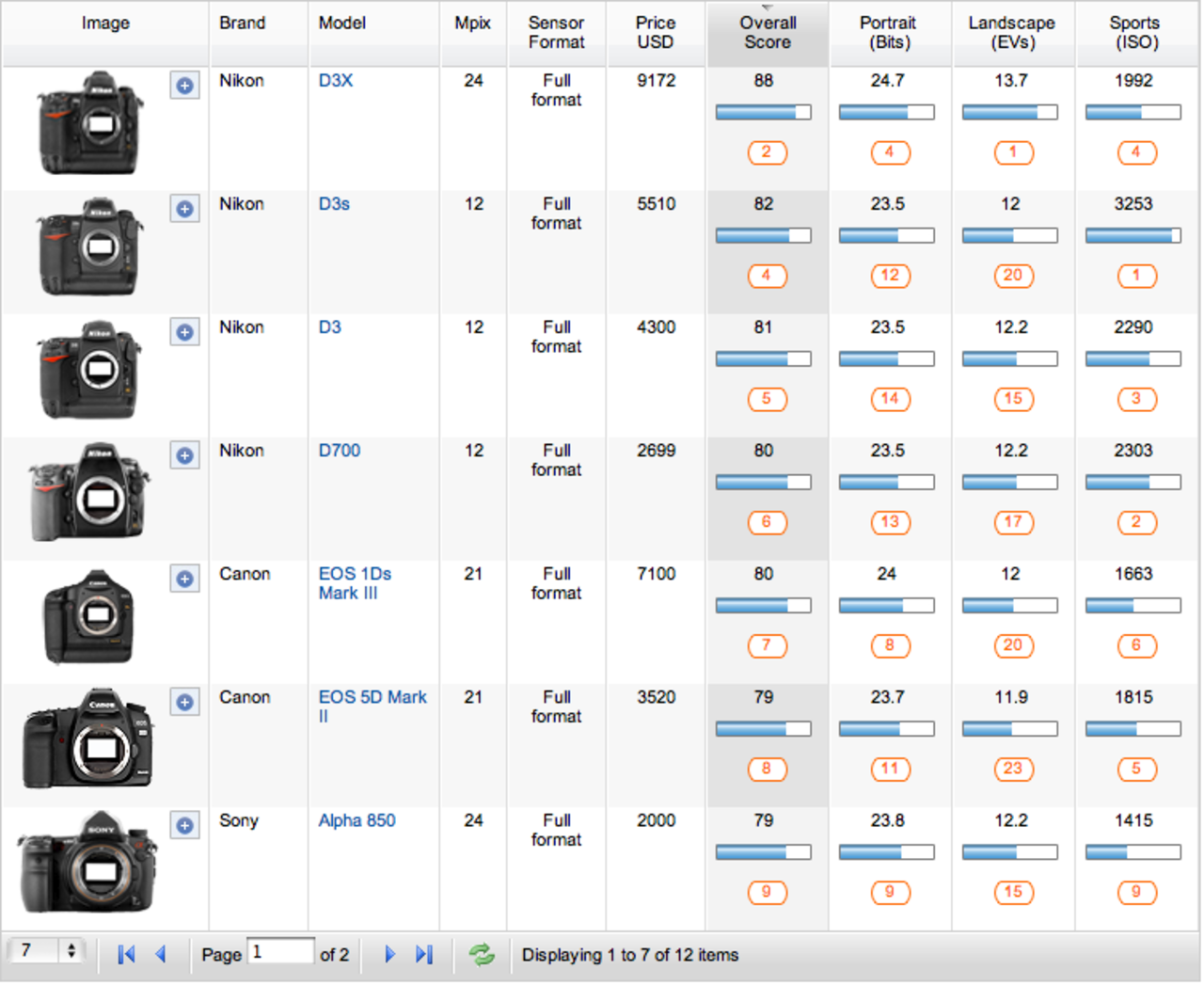1204x985 pixels.
Task: Click overall rank badge 9 for Alpha 850
Action: click(x=767, y=892)
